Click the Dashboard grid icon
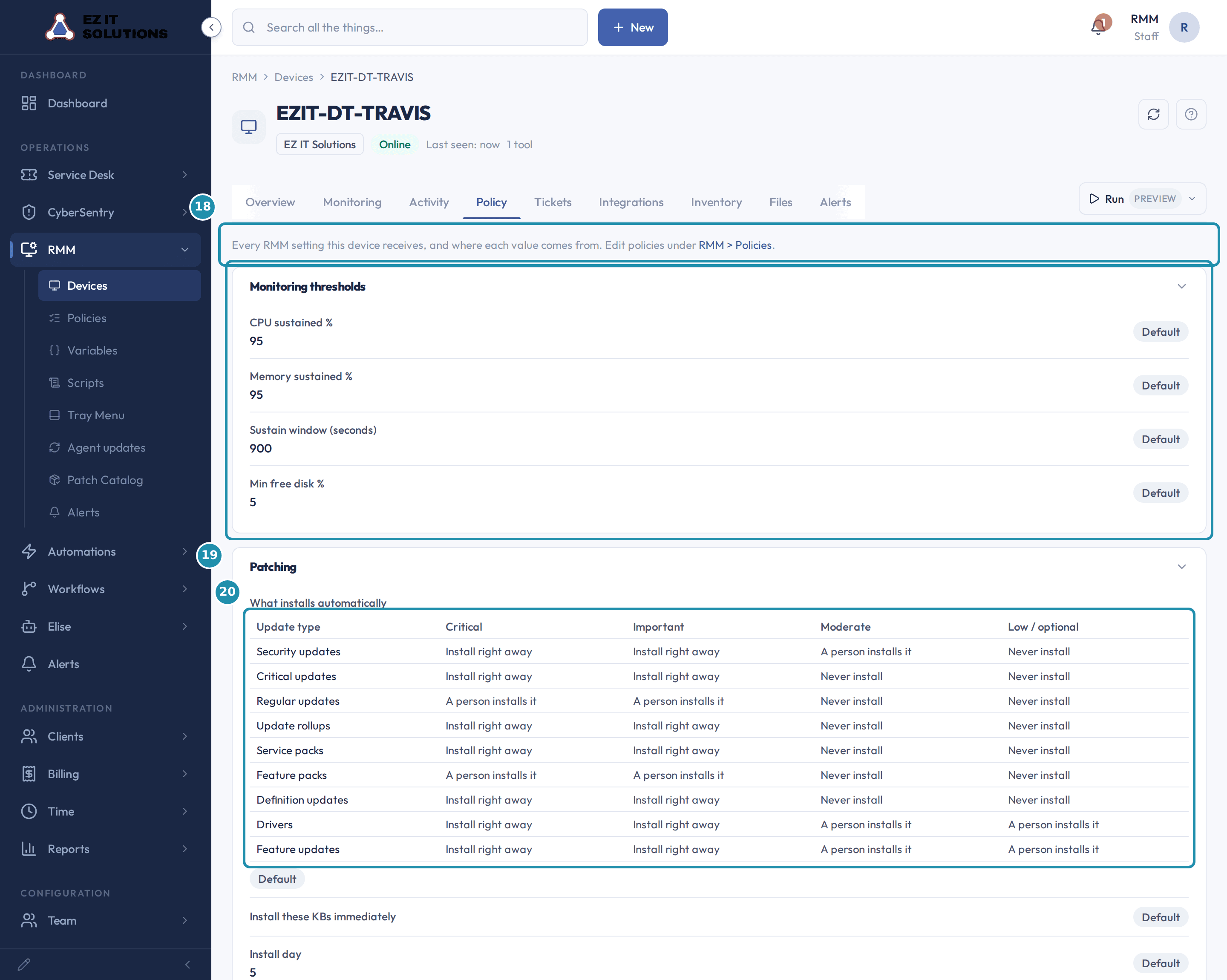This screenshot has width=1227, height=980. point(29,103)
